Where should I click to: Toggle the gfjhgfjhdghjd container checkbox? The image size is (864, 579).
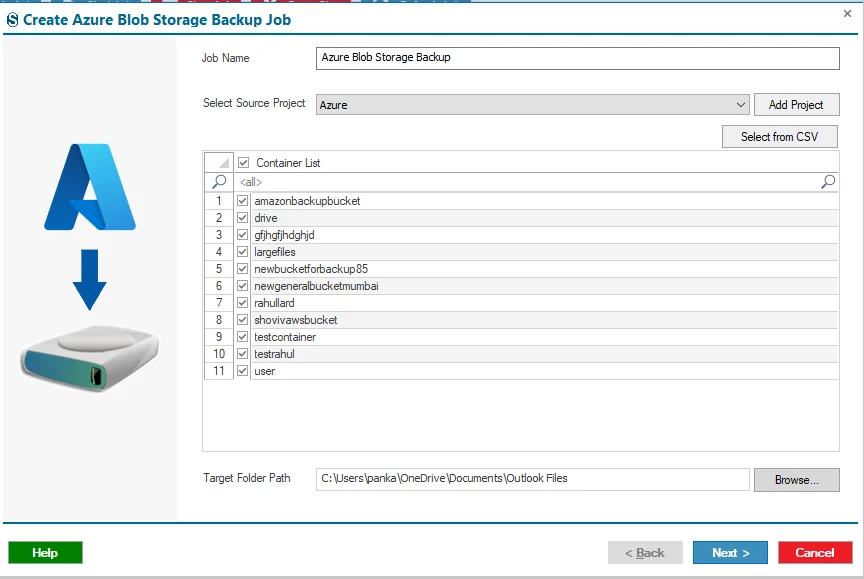[x=242, y=235]
